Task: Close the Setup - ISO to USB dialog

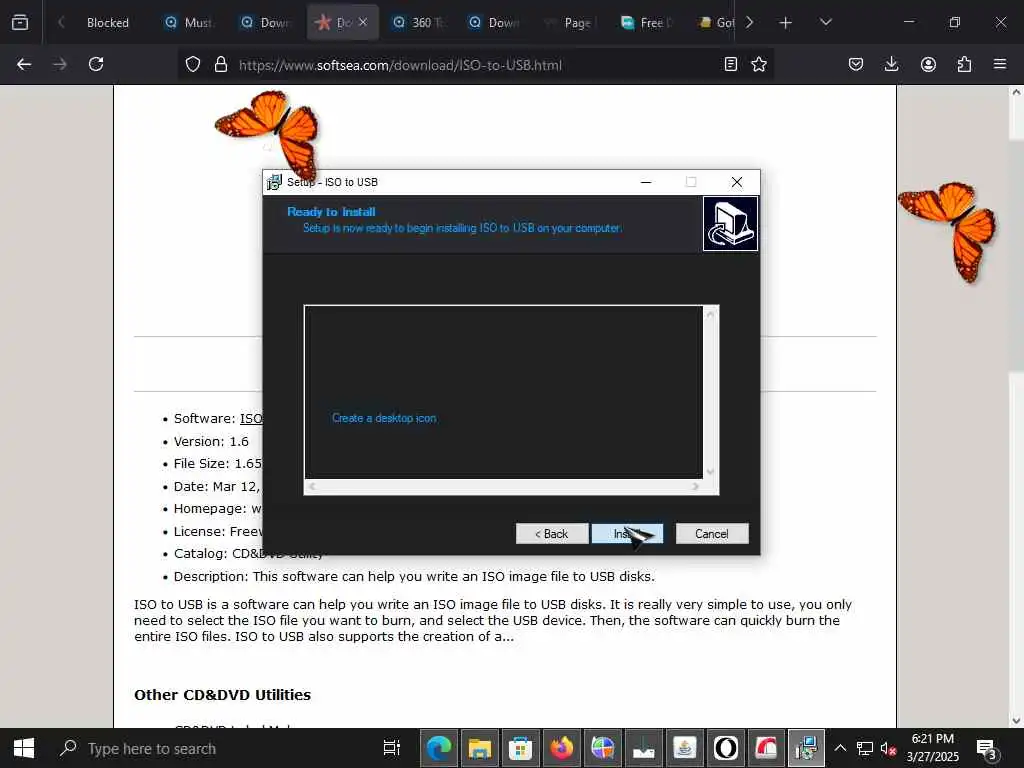Action: click(737, 182)
